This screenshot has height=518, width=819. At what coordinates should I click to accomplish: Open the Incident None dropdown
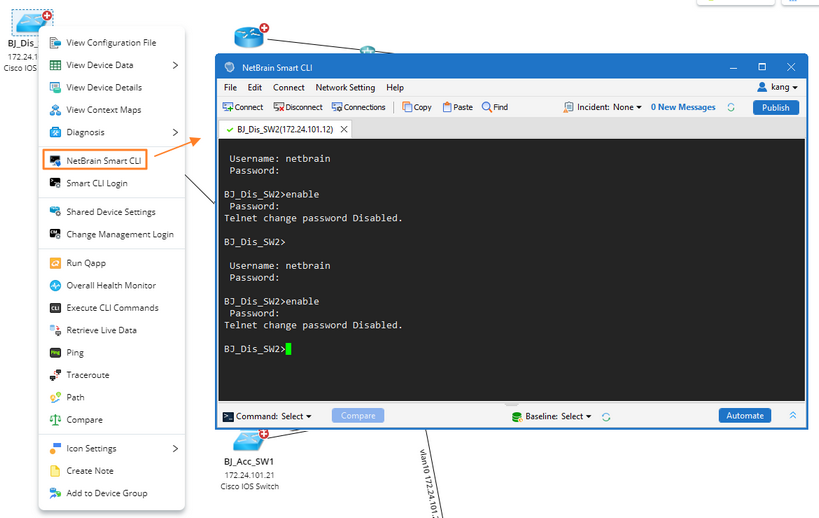coord(609,107)
